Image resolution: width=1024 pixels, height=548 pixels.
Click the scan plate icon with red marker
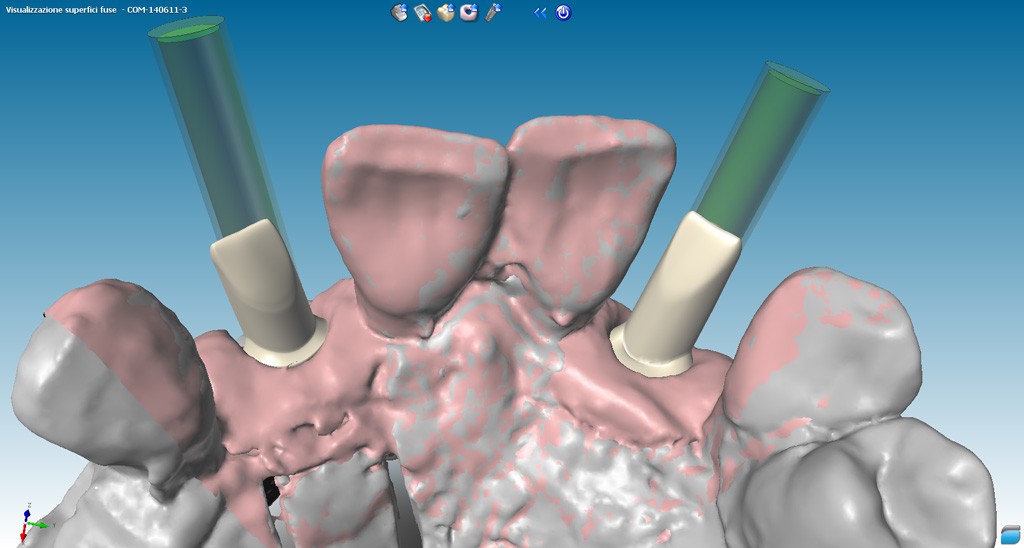[423, 12]
